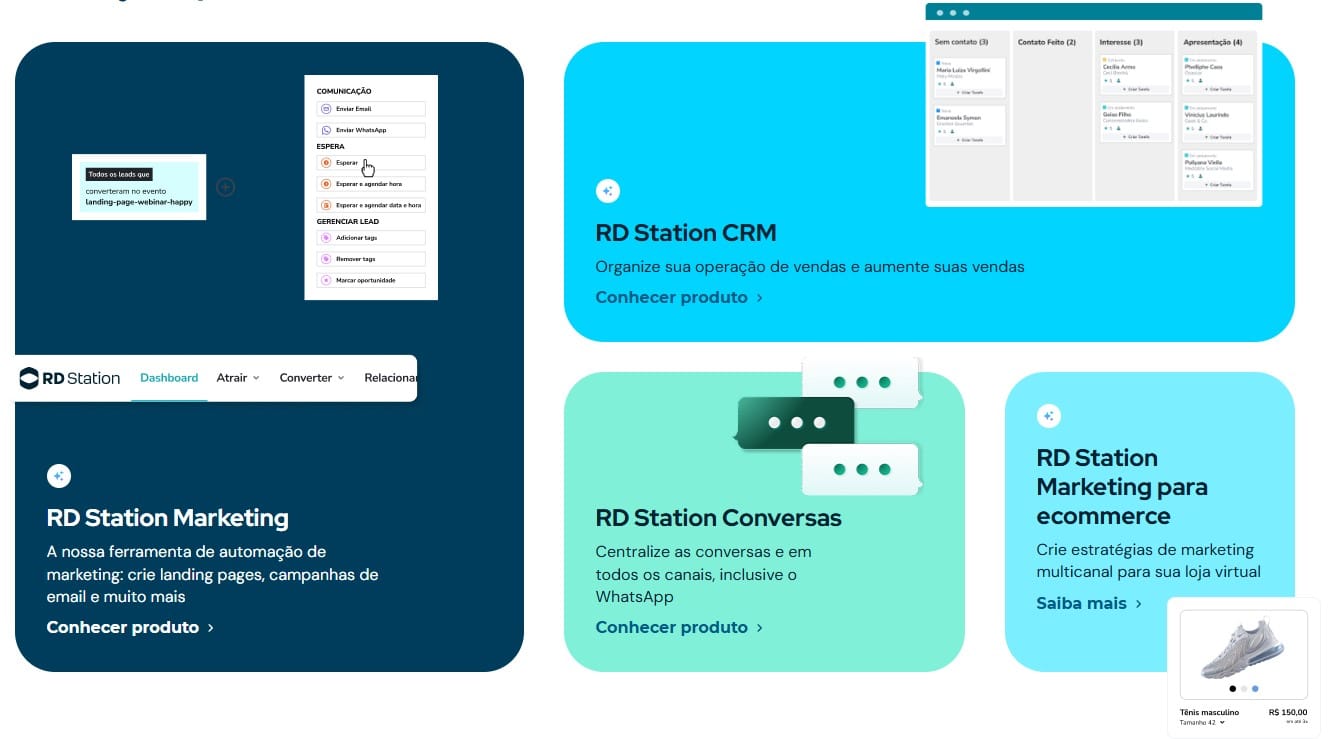Viewport: 1330px width, 739px height.
Task: Click the RD Station logo in the dashboard bar
Action: 70,378
